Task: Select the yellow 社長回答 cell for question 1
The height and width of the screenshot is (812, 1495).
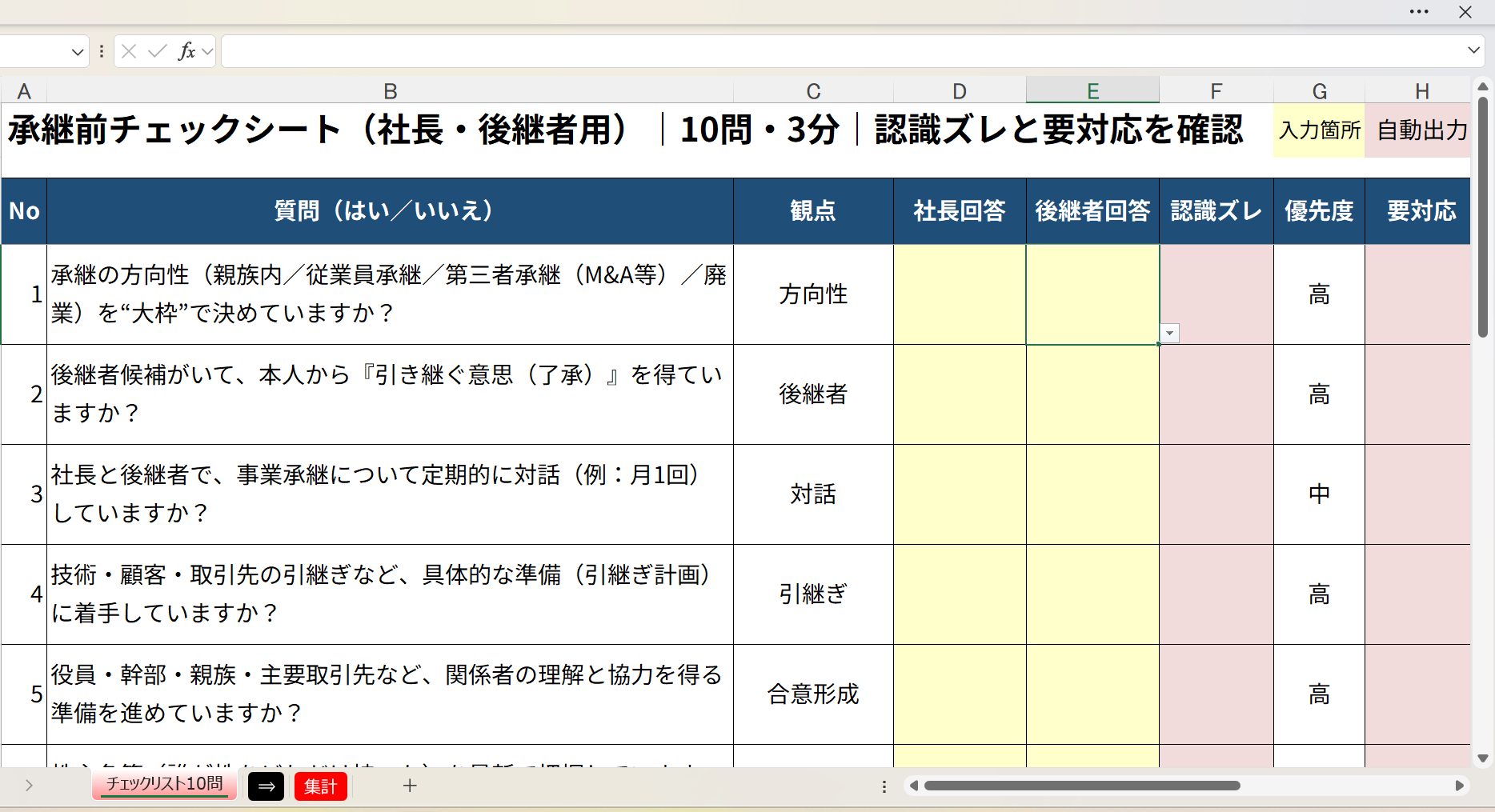Action: point(959,294)
